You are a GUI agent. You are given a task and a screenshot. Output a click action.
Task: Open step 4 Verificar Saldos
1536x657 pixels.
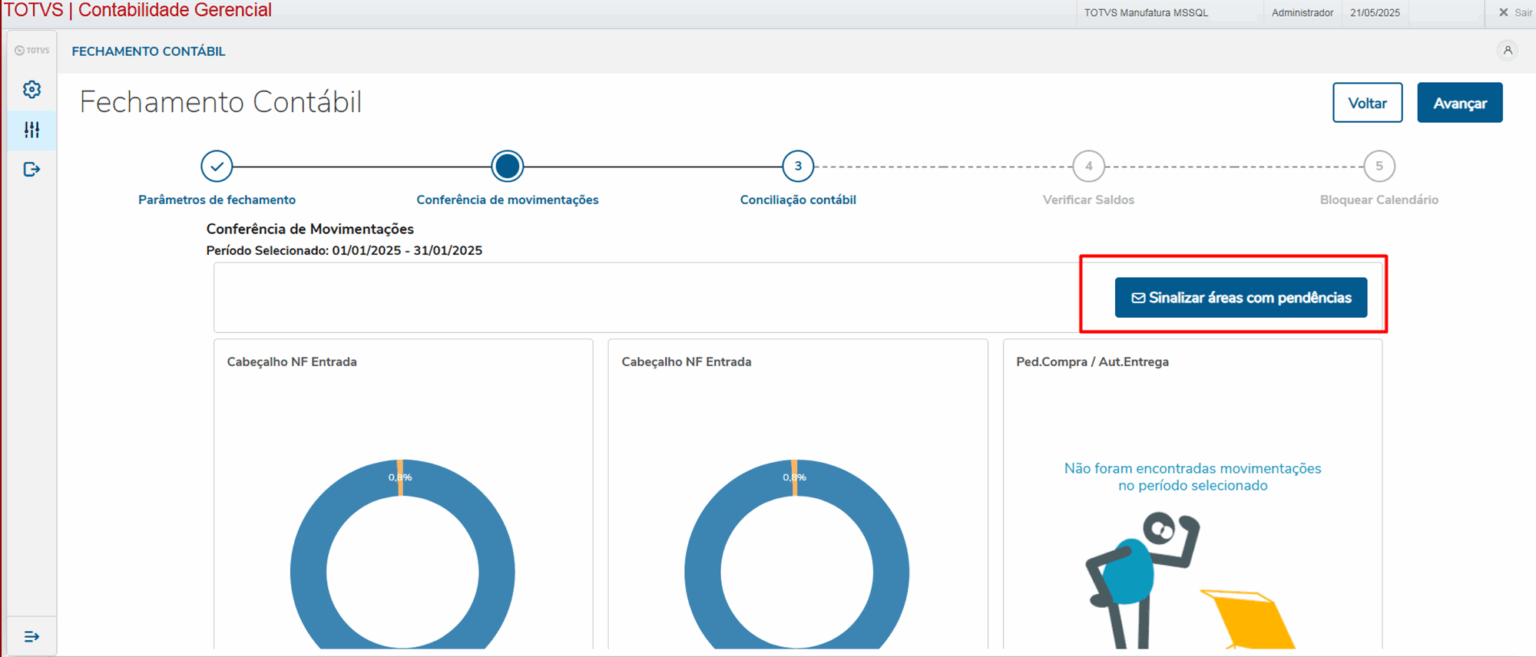click(1088, 166)
